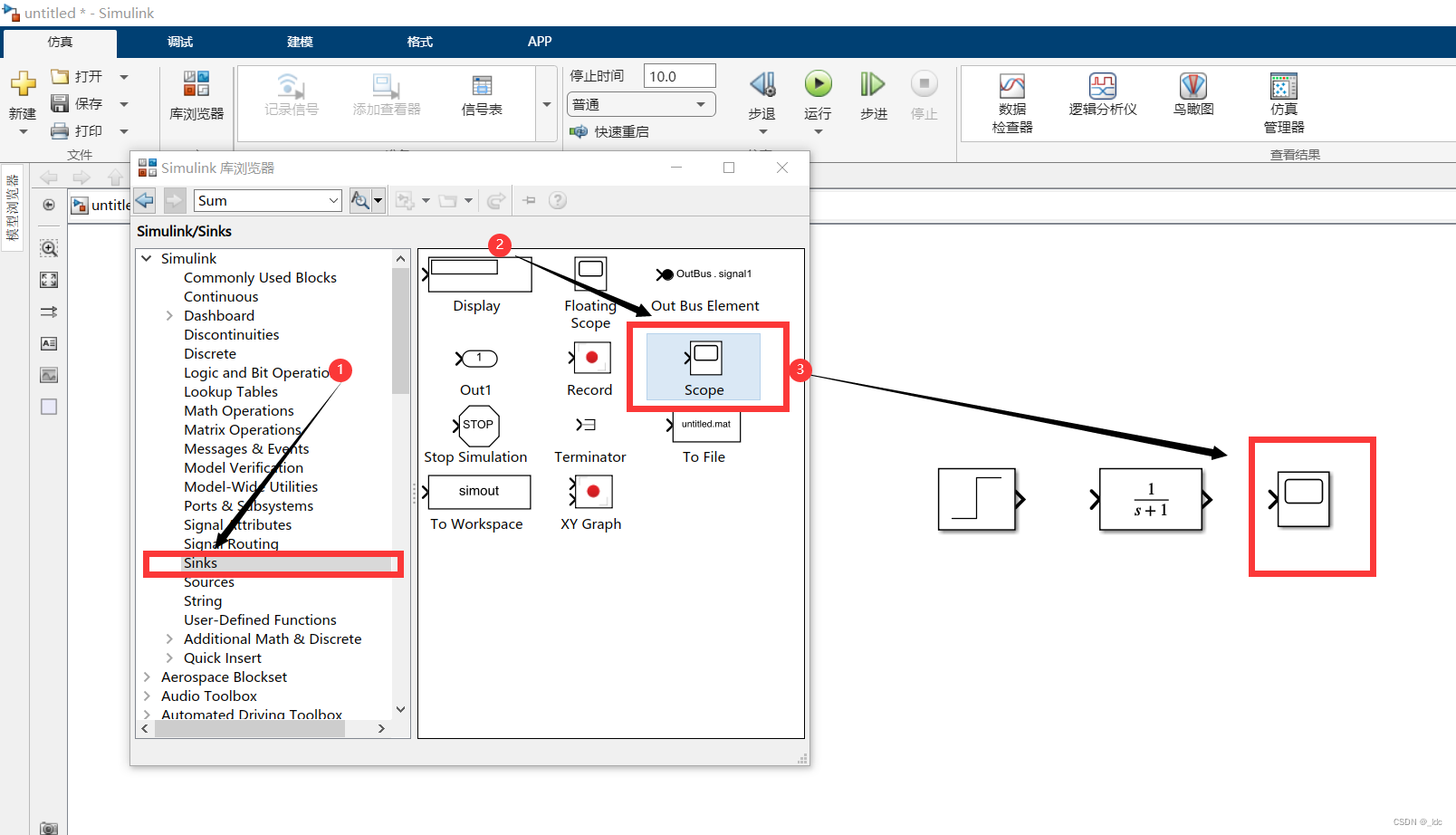Click the zoom tool in canvas palette
The image size is (1456, 835).
49,248
